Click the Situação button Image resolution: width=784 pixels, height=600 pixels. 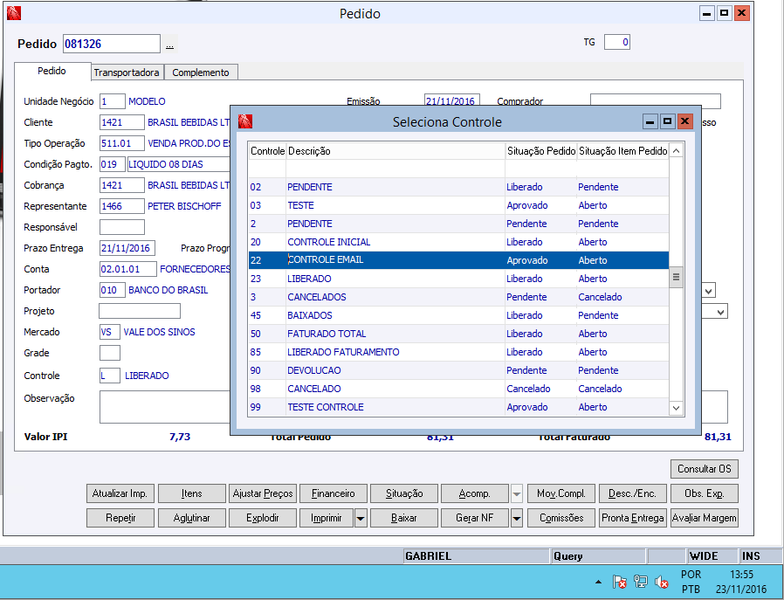coord(404,494)
